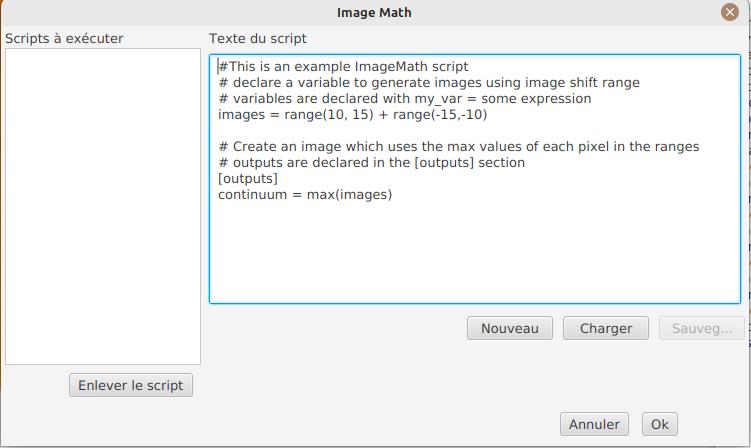The image size is (751, 448).
Task: Click the 'continuum = max(images)' line
Action: (305, 195)
